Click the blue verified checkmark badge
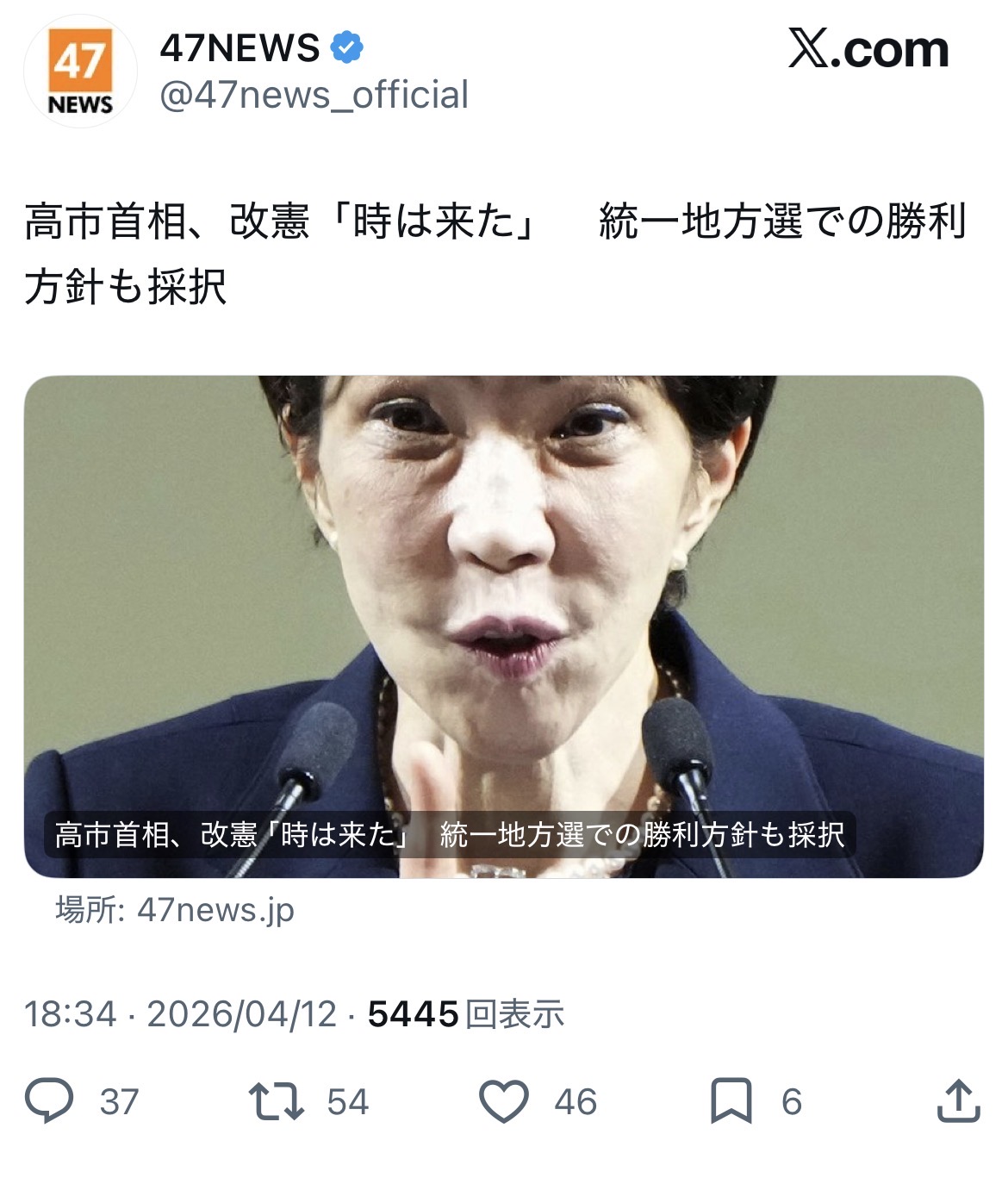Image resolution: width=1008 pixels, height=1184 pixels. [x=346, y=47]
